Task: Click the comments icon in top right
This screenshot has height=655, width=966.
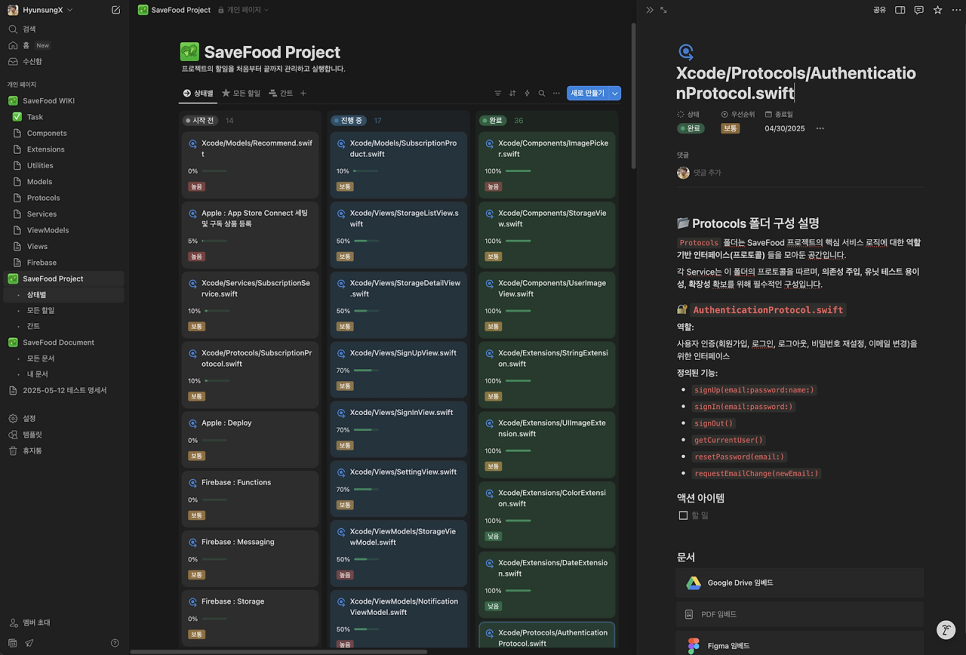Action: (x=919, y=10)
